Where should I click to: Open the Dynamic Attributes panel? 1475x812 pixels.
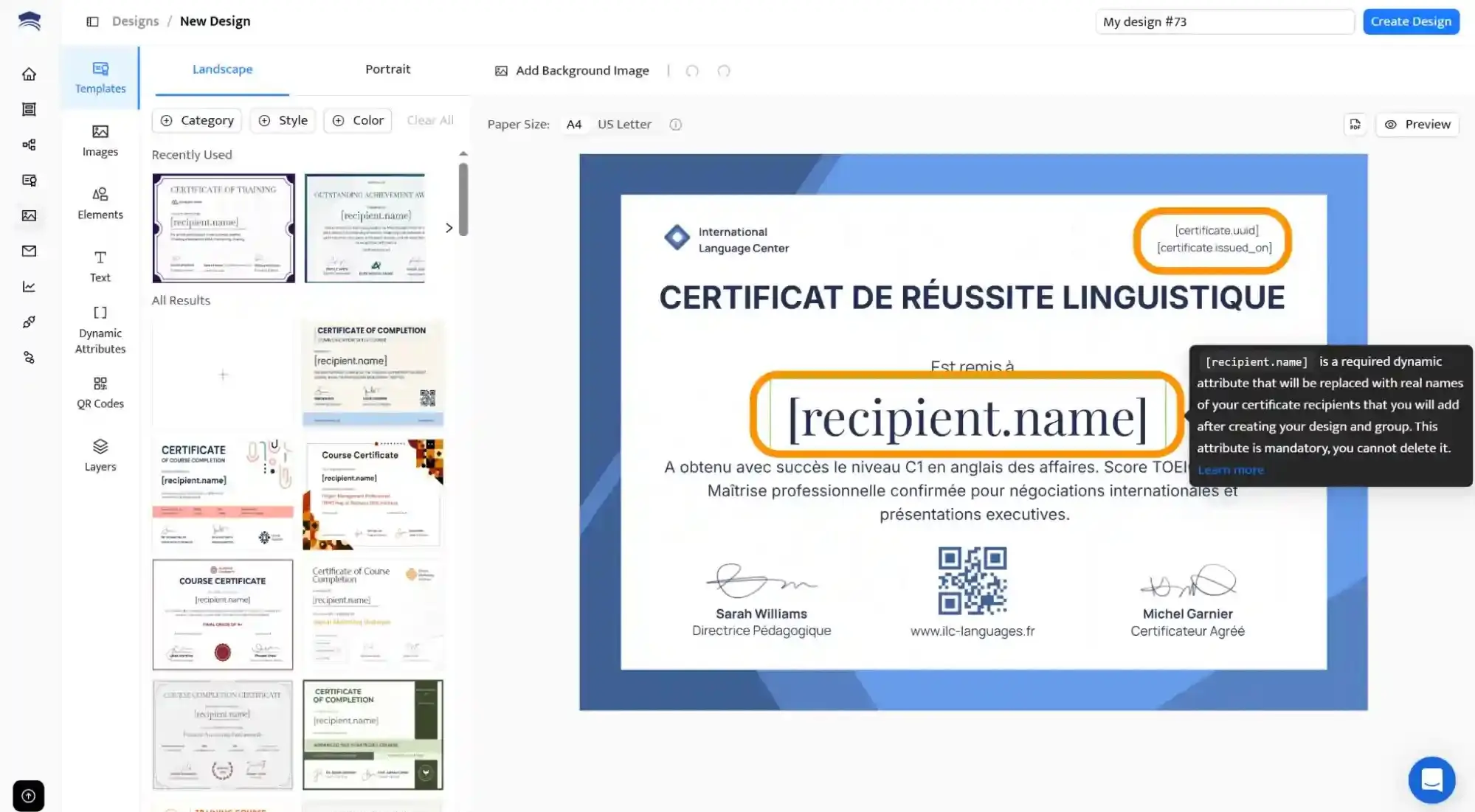(x=100, y=328)
